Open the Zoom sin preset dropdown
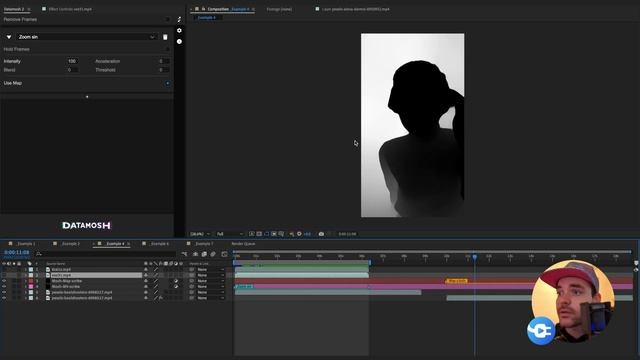 (x=87, y=37)
